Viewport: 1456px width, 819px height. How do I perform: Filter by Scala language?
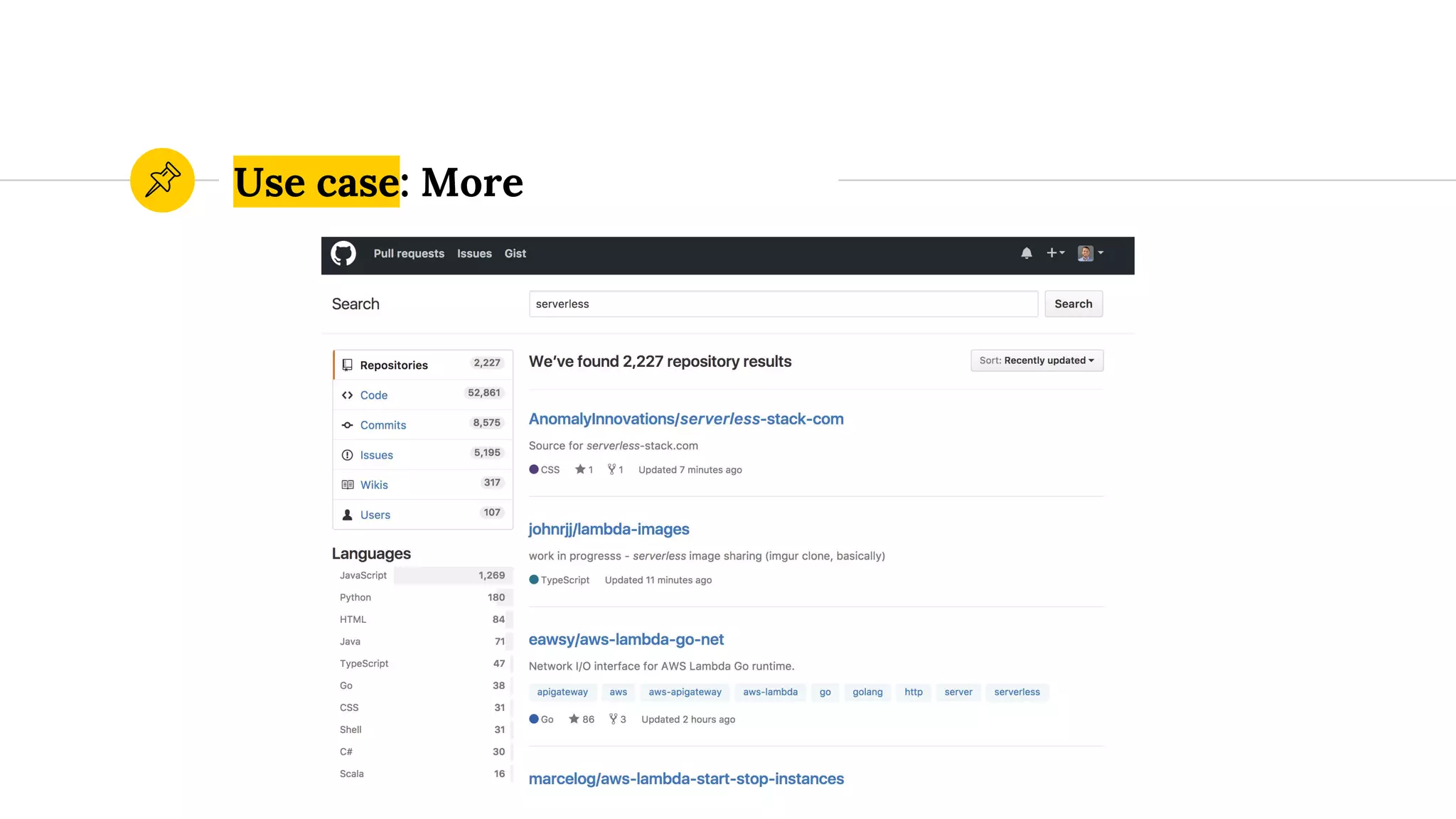(x=423, y=773)
